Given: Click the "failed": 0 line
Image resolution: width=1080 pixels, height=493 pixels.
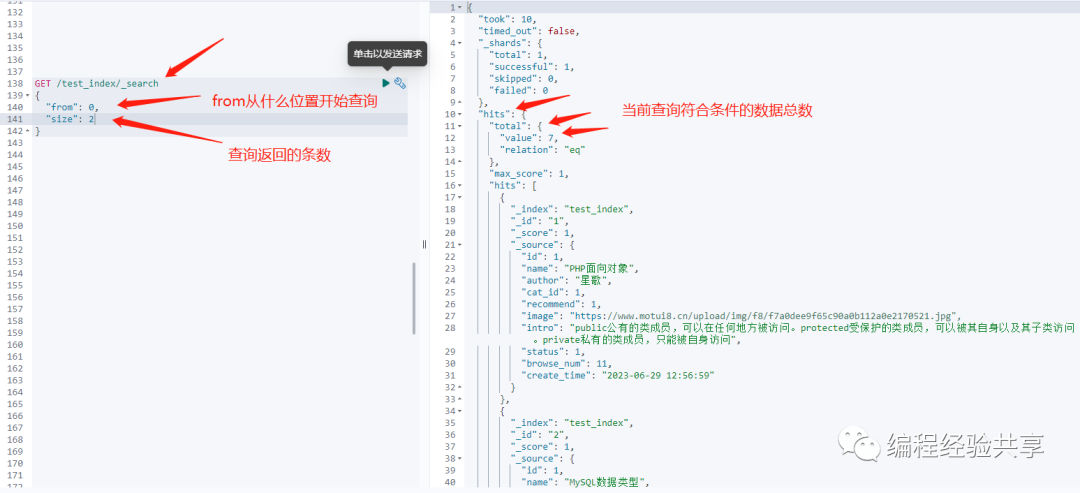Looking at the screenshot, I should coord(518,90).
